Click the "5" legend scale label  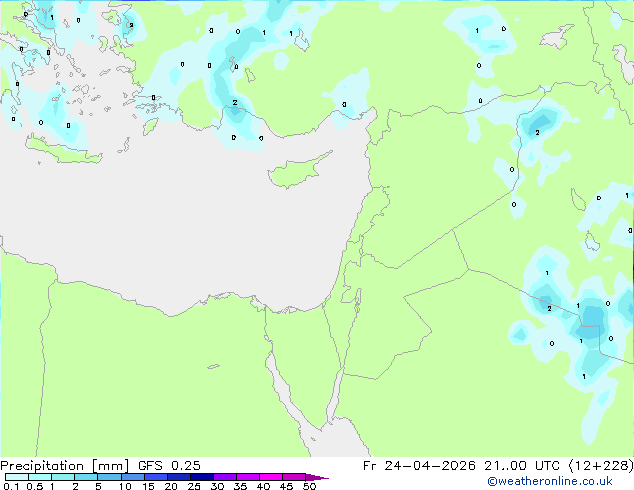click(98, 486)
